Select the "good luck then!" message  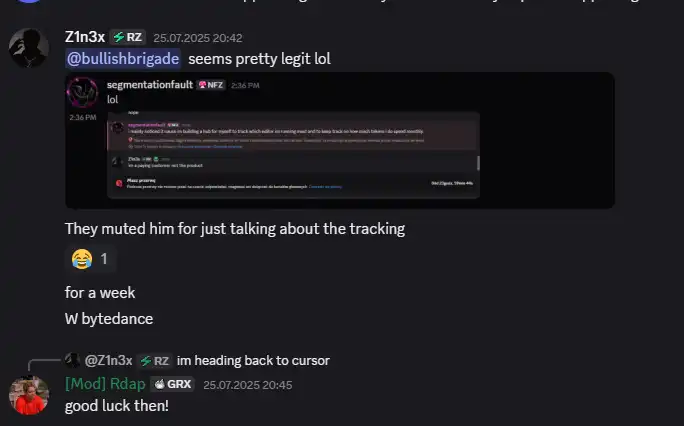tap(117, 406)
